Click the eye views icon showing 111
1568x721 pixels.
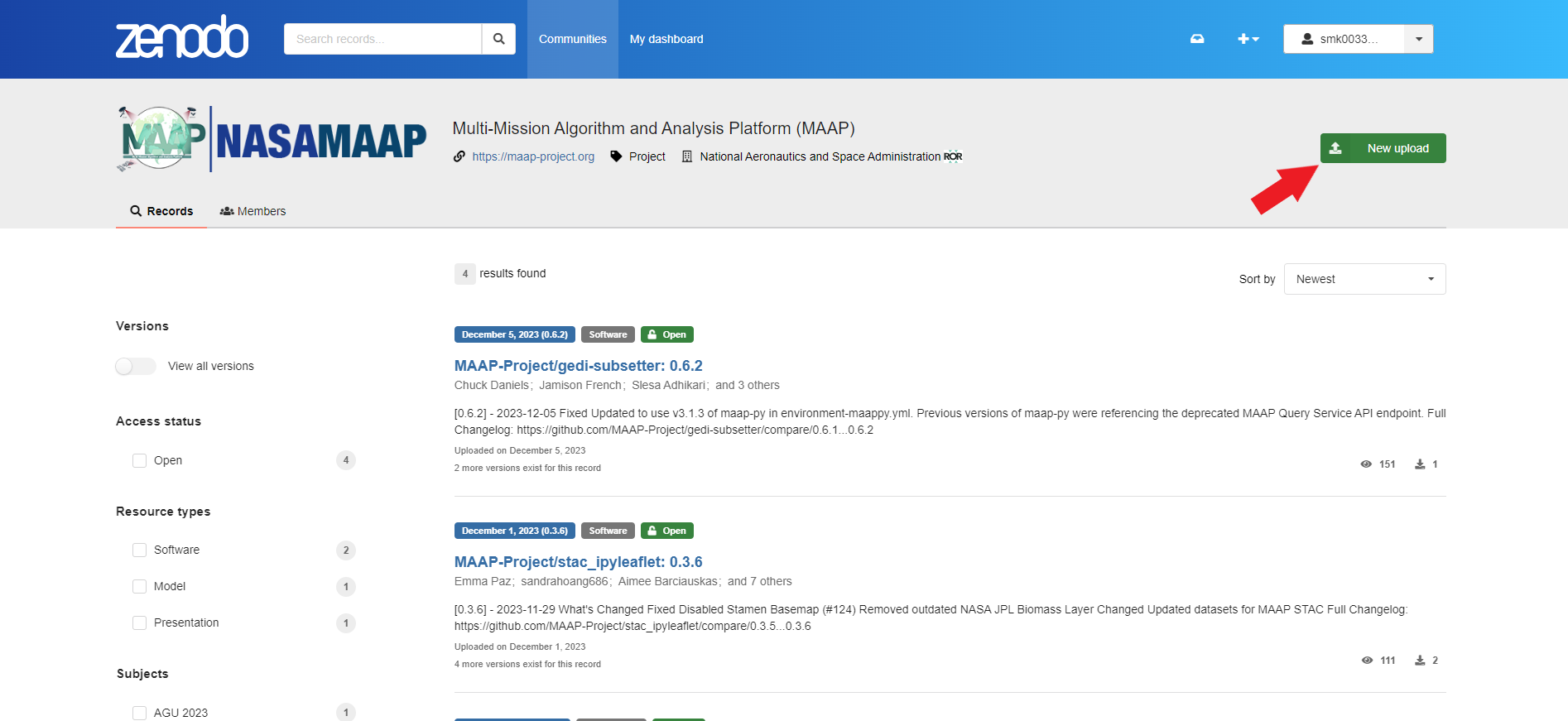pos(1367,661)
